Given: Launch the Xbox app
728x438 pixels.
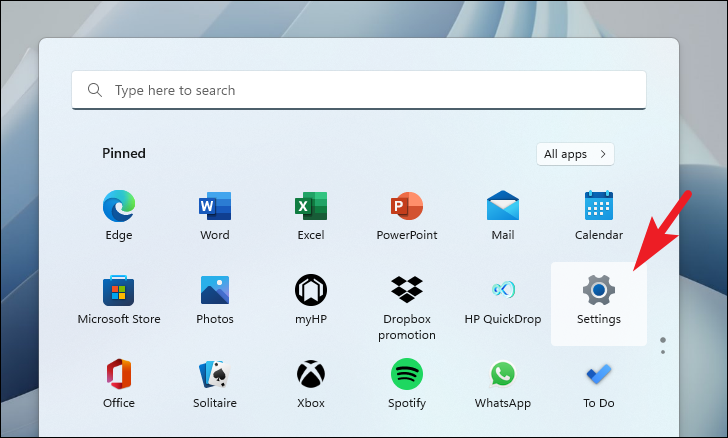Looking at the screenshot, I should click(311, 383).
